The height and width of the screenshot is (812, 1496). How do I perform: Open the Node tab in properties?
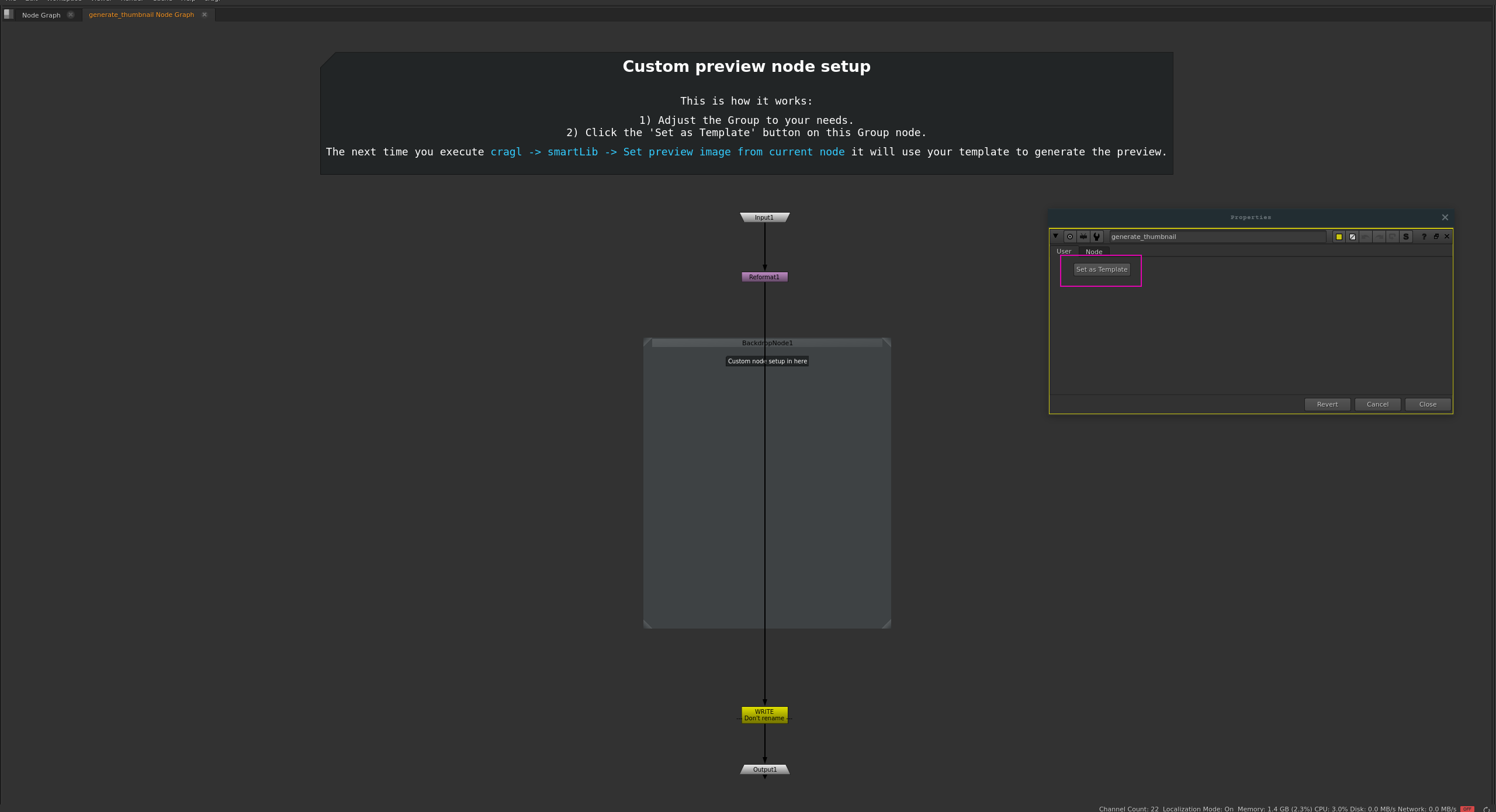[1094, 252]
